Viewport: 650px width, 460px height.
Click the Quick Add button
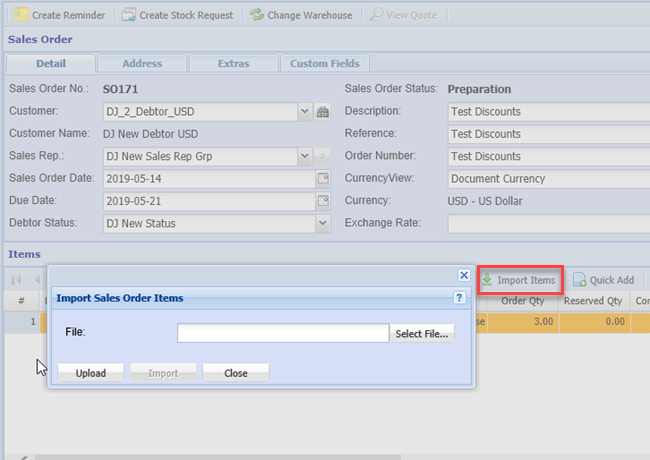[x=603, y=280]
